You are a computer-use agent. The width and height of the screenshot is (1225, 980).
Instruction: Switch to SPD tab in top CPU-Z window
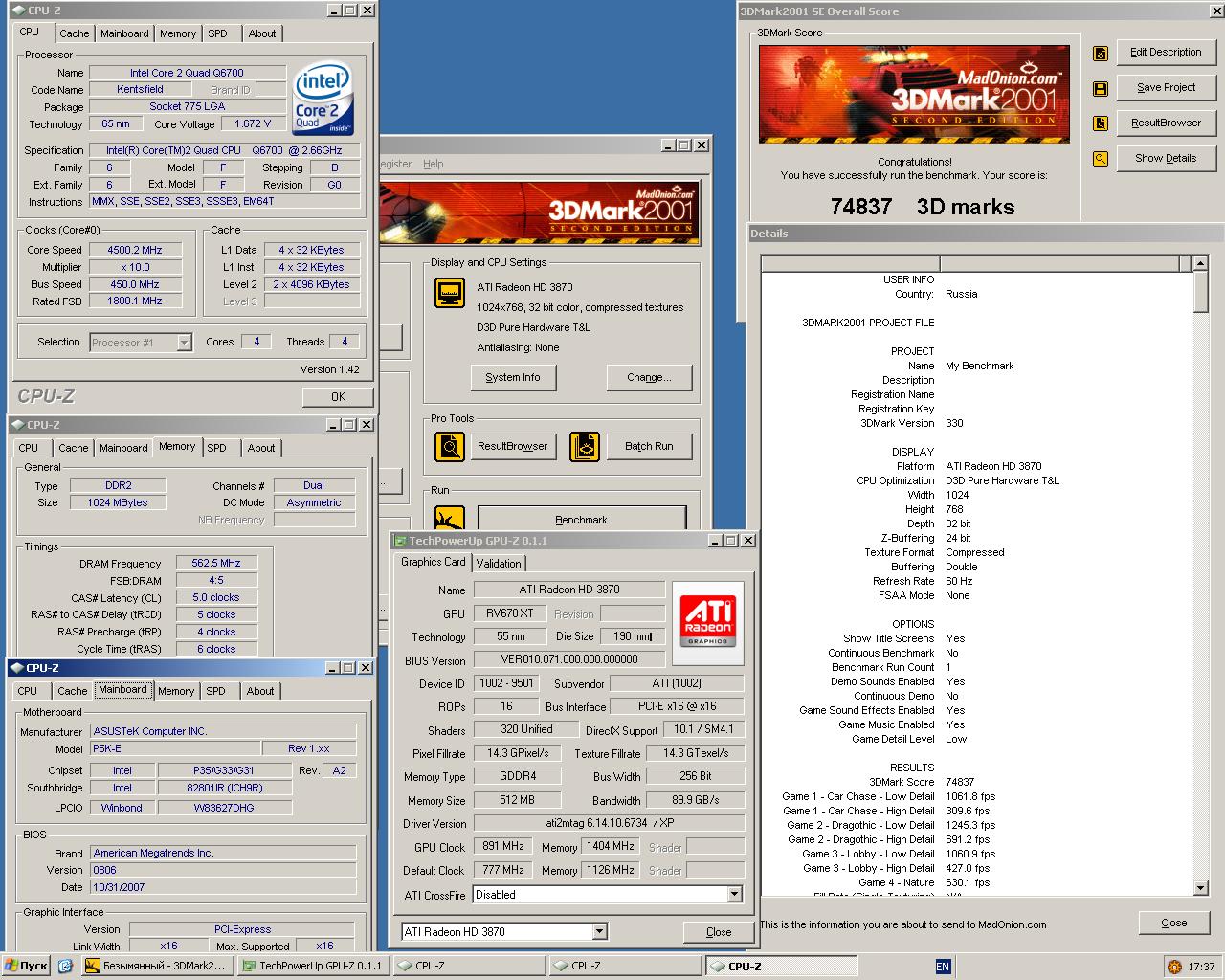click(x=218, y=33)
